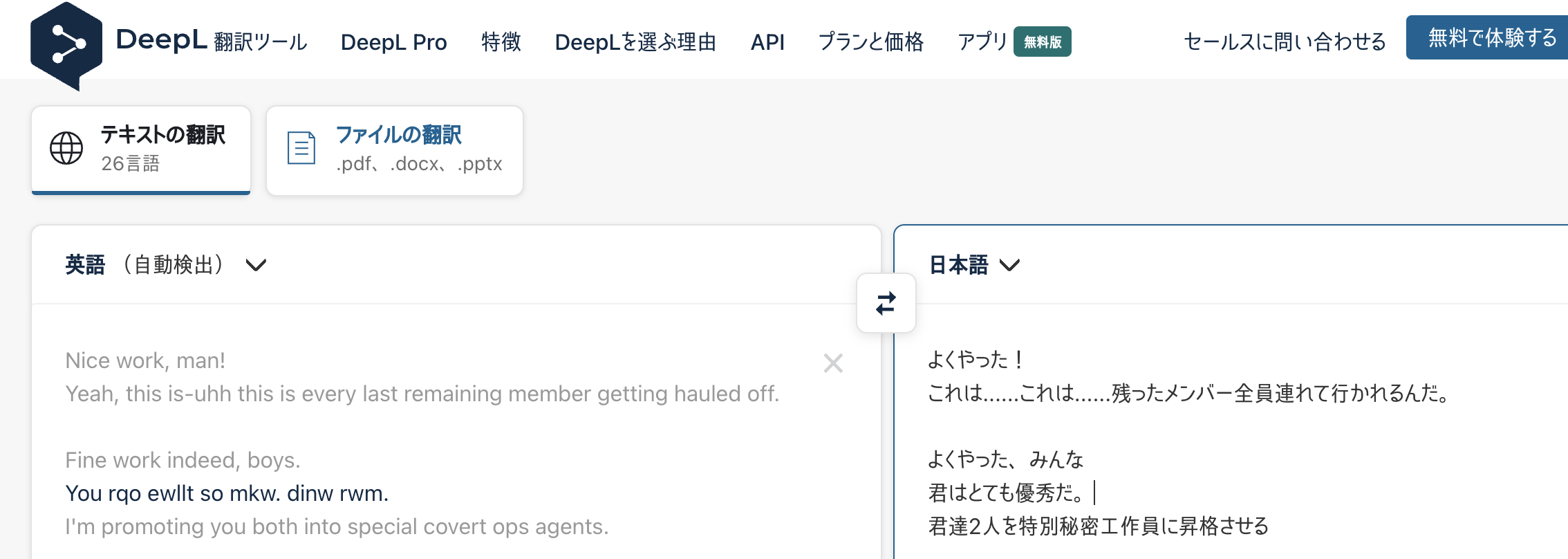Swap source and target languages
Viewport: 1568px width, 559px height.
click(x=886, y=303)
